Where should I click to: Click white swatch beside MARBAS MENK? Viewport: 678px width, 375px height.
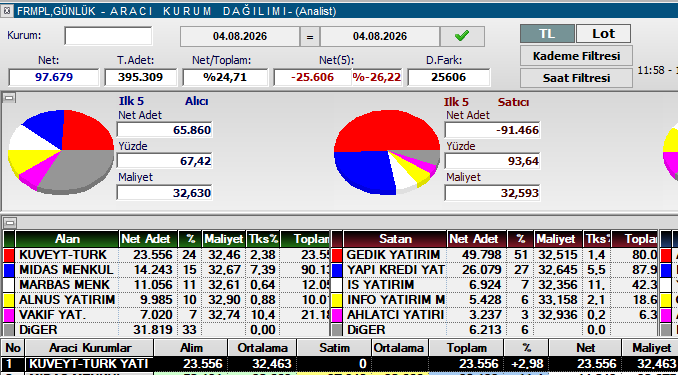(x=9, y=285)
